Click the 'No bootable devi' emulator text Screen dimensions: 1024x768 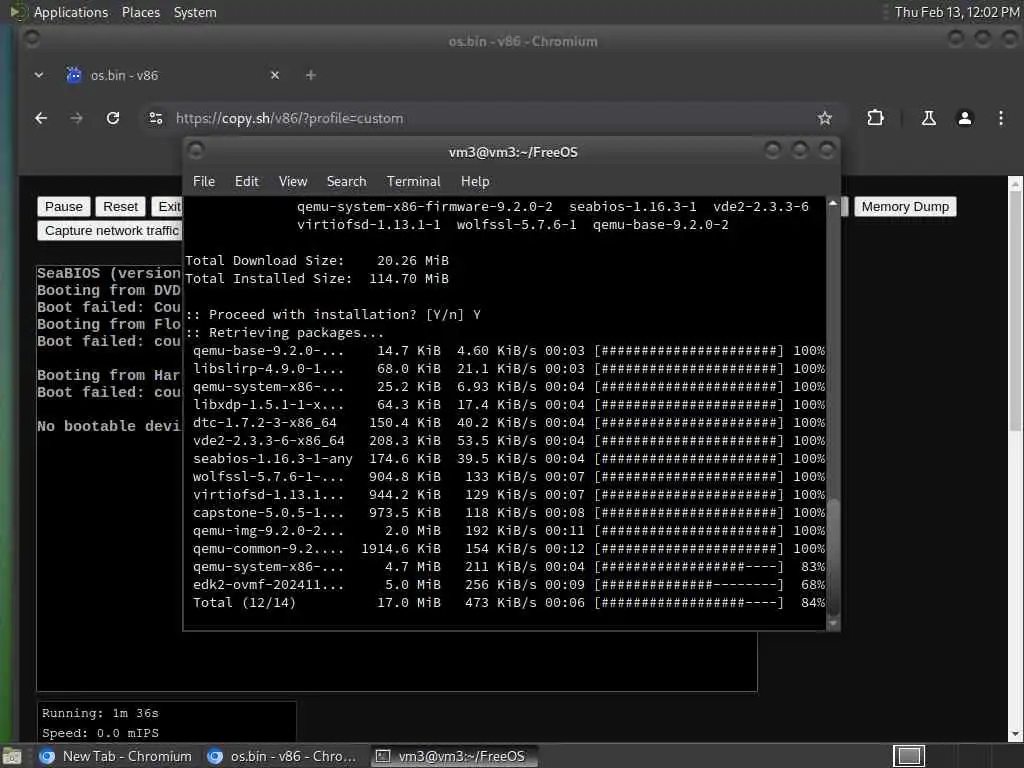click(109, 426)
